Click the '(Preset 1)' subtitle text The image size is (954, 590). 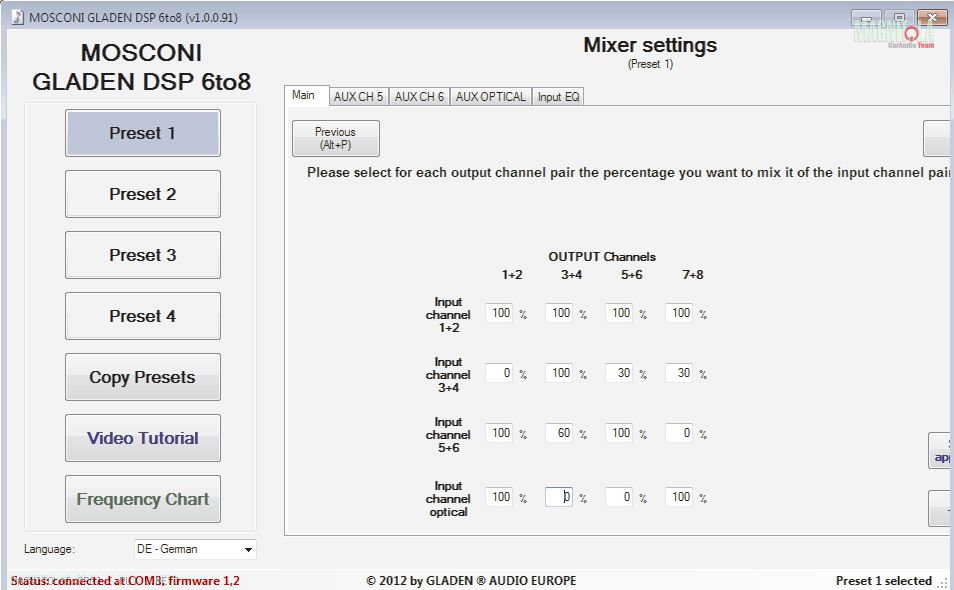tap(650, 64)
